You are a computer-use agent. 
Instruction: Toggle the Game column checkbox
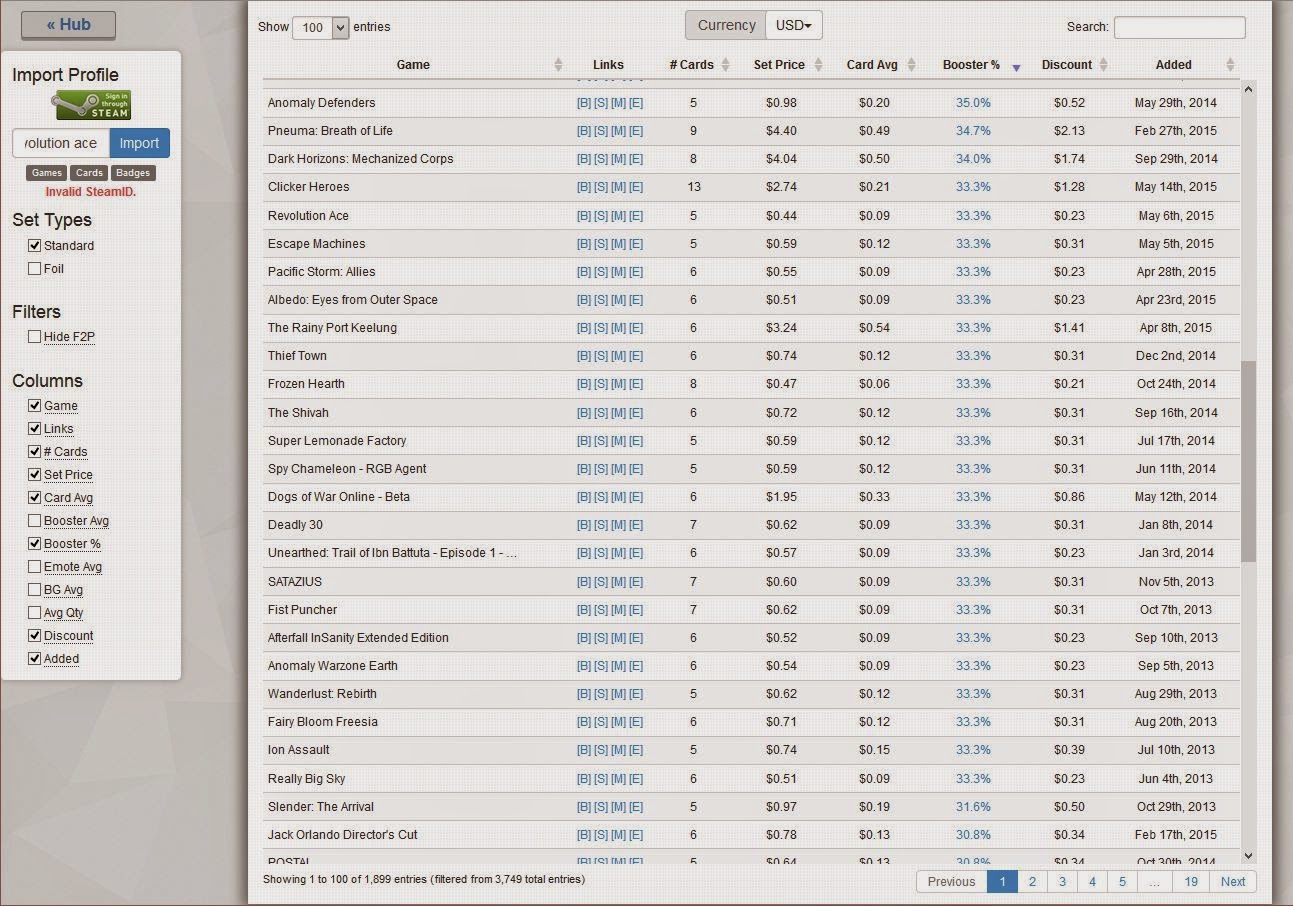pos(35,406)
